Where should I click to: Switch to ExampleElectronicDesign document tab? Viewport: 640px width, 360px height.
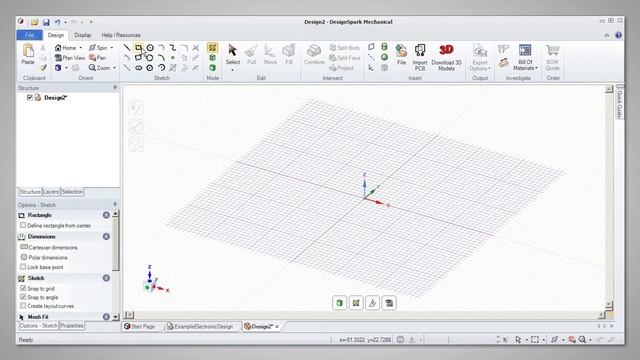pos(200,327)
